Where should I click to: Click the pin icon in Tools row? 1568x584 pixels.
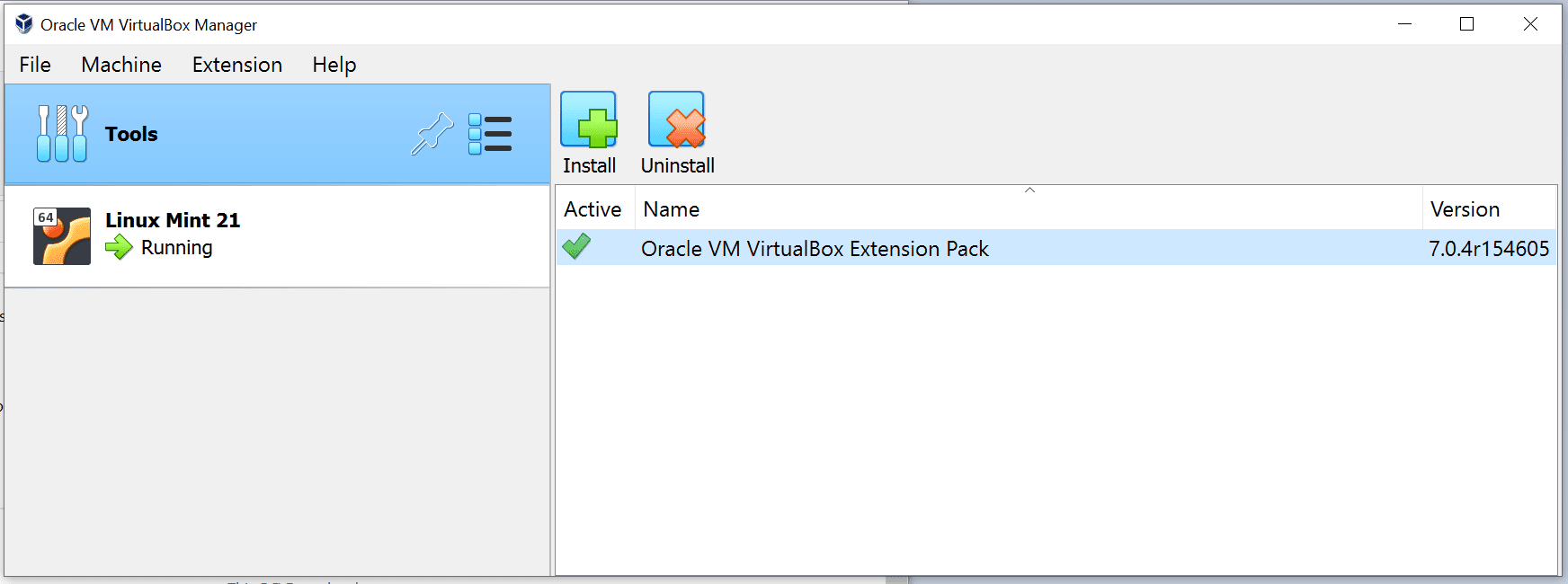coord(432,134)
